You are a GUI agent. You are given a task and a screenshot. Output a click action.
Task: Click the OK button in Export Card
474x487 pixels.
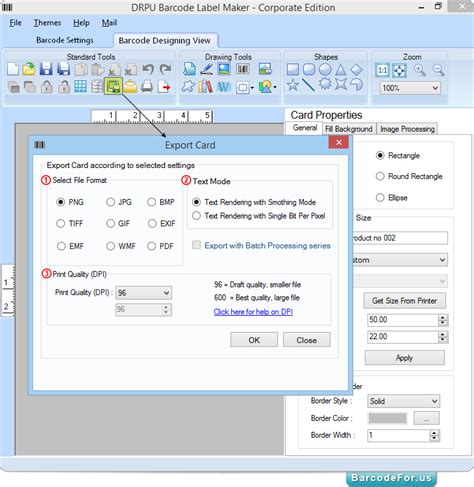[x=254, y=340]
